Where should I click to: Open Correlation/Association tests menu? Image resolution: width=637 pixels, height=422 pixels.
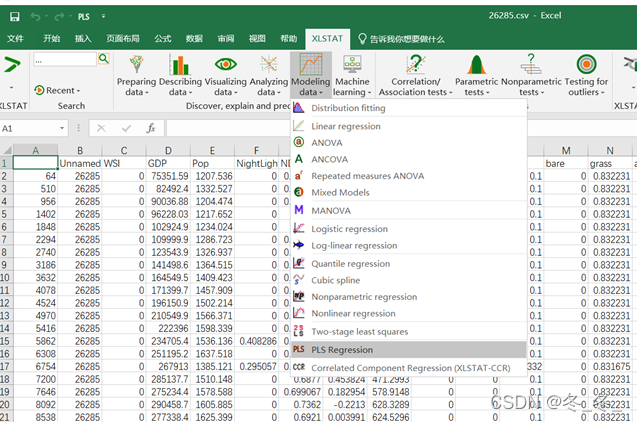(415, 75)
